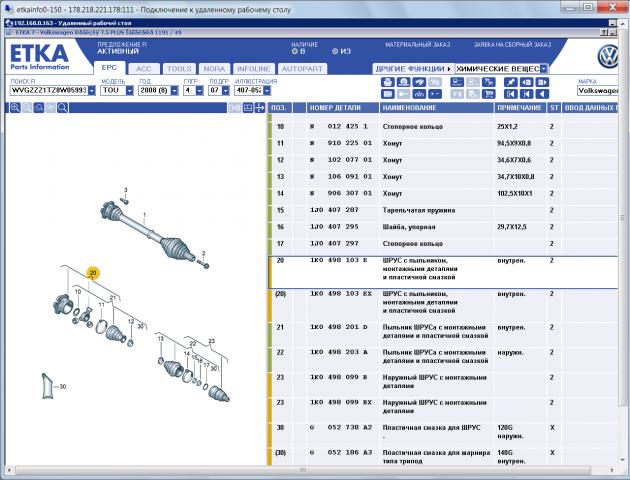This screenshot has width=630, height=480.
Task: Select the 'В' availability radio button
Action: pos(295,51)
